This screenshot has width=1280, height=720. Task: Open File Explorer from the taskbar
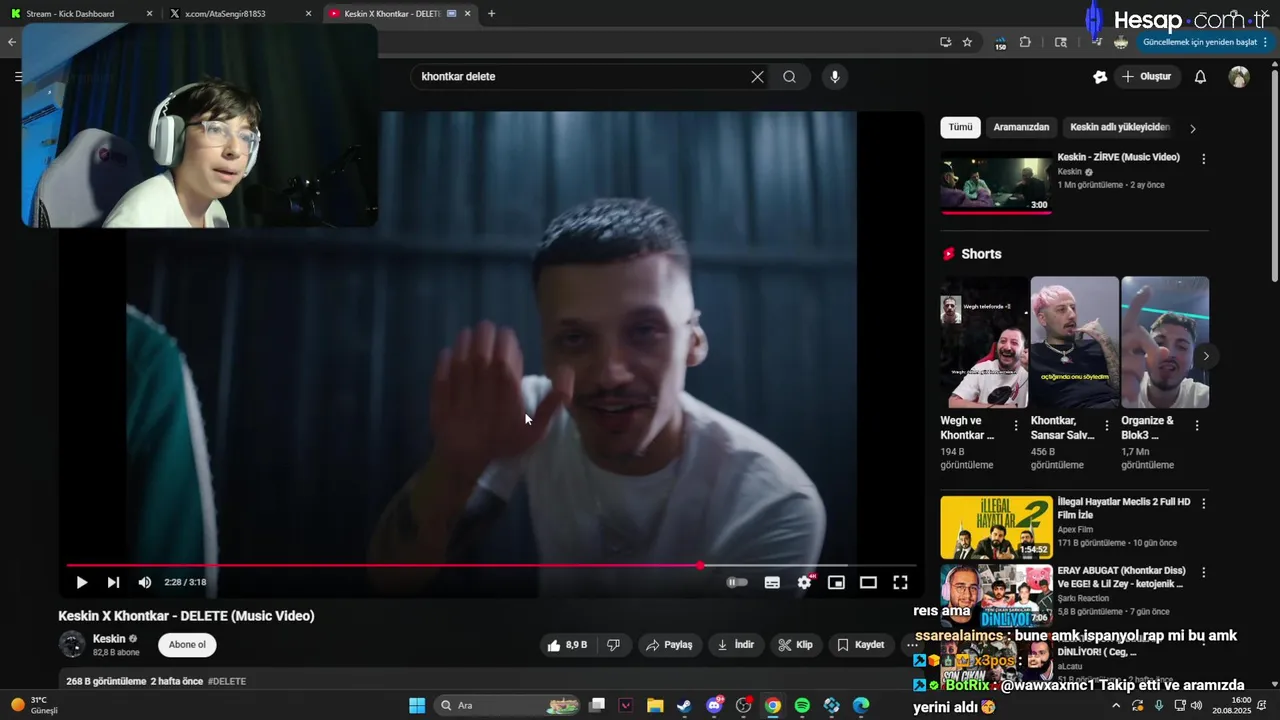(655, 705)
